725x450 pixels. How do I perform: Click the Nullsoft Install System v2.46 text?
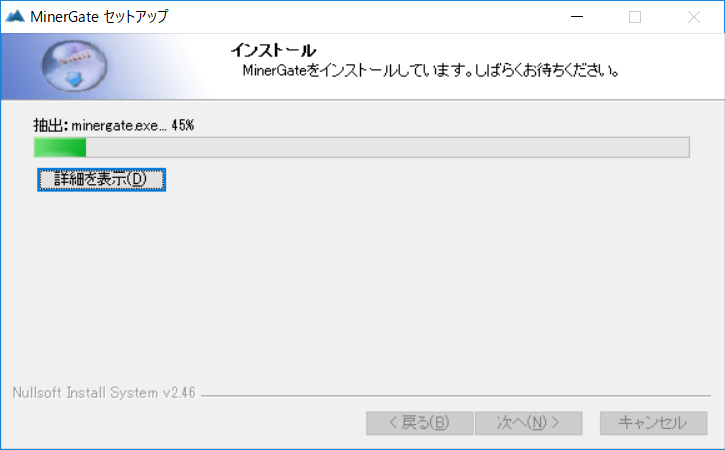pyautogui.click(x=104, y=393)
